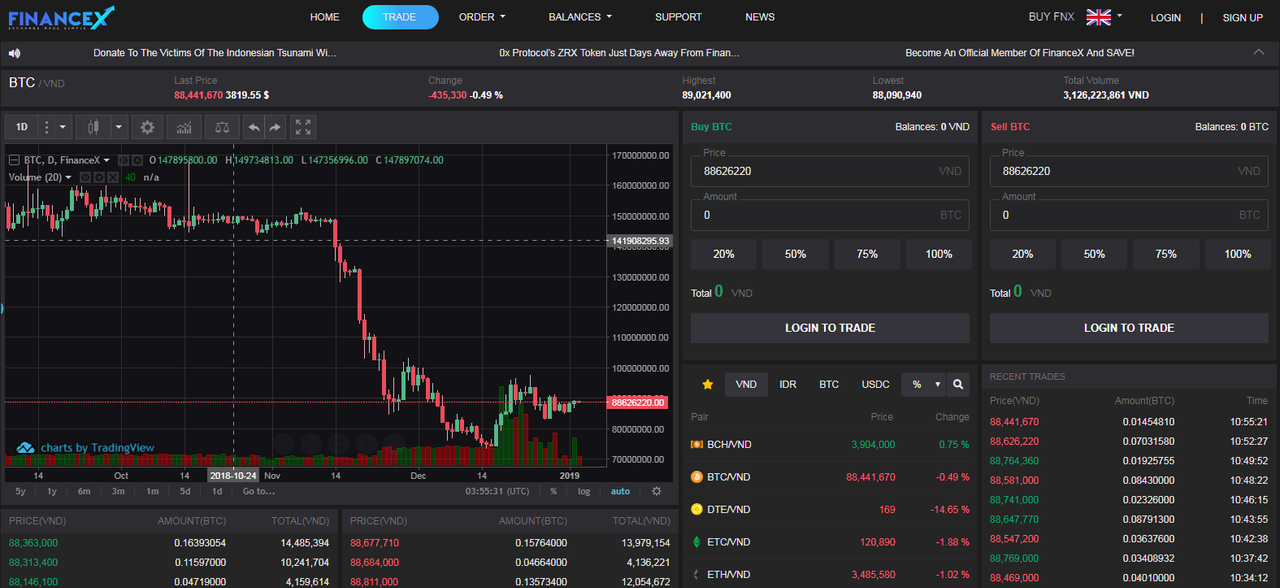Switch to BTC market tab
Image resolution: width=1280 pixels, height=588 pixels.
click(x=829, y=384)
